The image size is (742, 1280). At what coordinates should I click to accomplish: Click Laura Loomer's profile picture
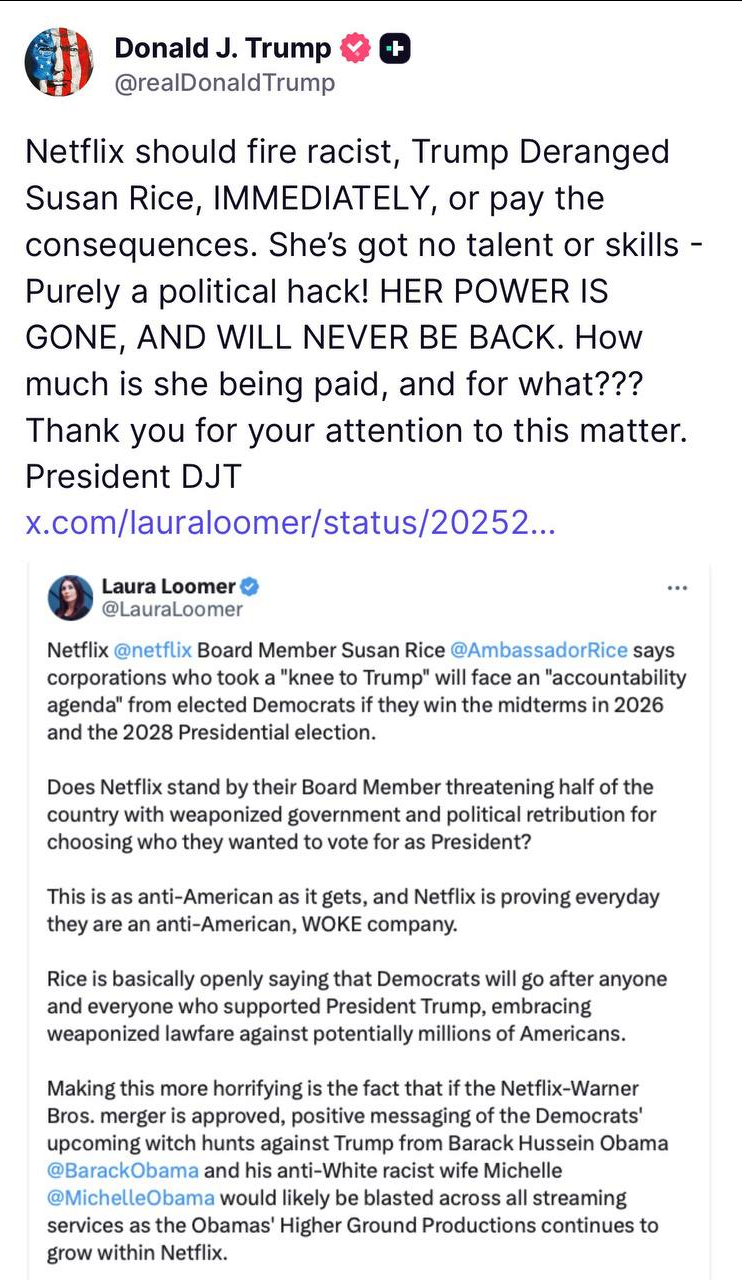pyautogui.click(x=70, y=598)
